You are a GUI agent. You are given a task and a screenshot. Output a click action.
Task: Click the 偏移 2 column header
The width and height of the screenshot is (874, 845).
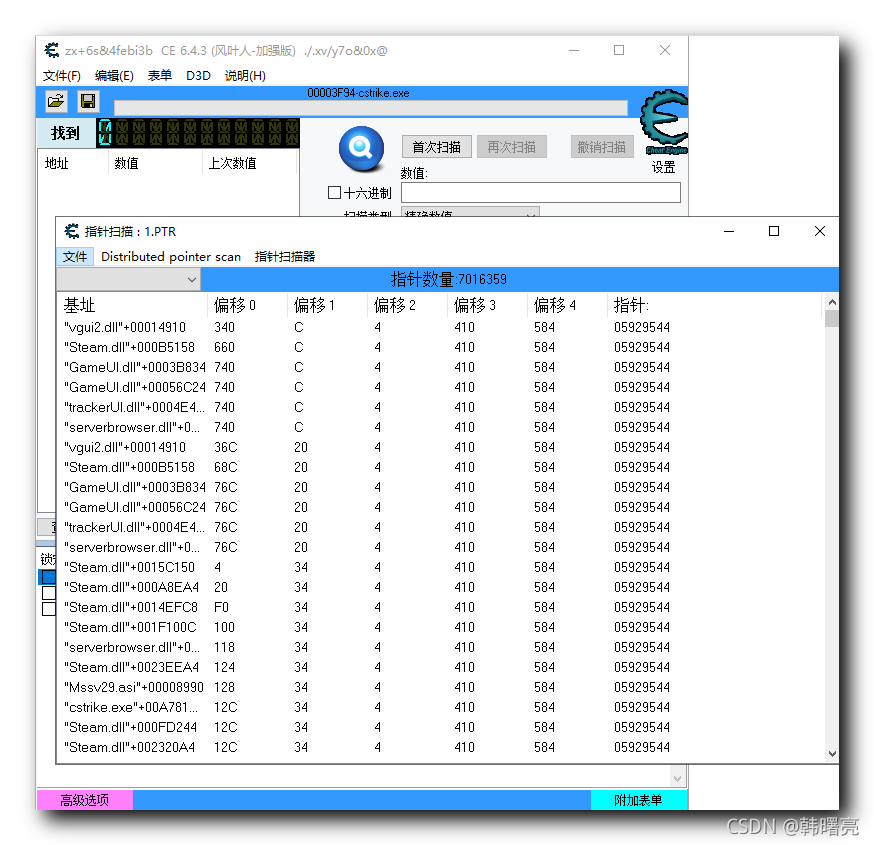pos(407,305)
